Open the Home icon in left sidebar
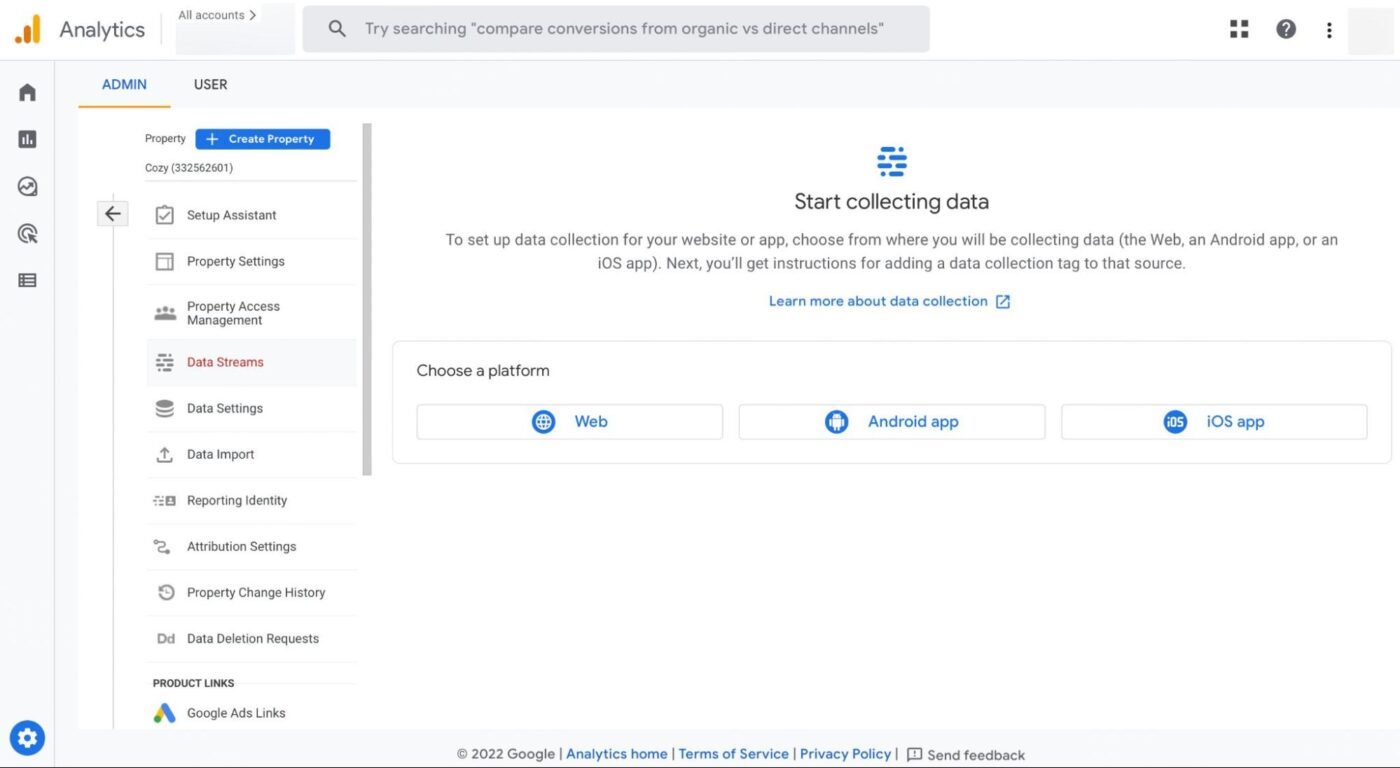This screenshot has height=768, width=1400. click(27, 92)
